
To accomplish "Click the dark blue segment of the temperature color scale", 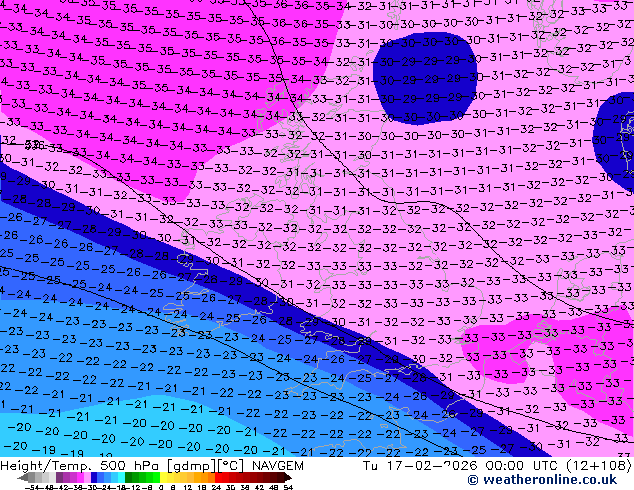I will click(x=94, y=477).
